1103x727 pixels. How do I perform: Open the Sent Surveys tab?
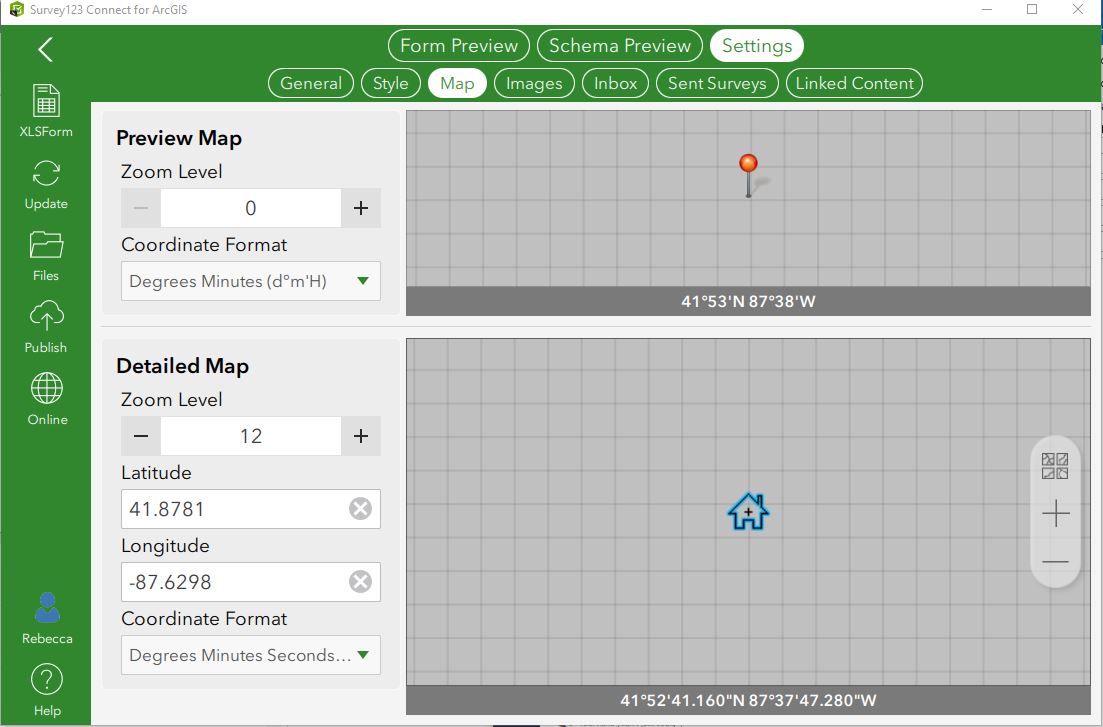tap(717, 83)
